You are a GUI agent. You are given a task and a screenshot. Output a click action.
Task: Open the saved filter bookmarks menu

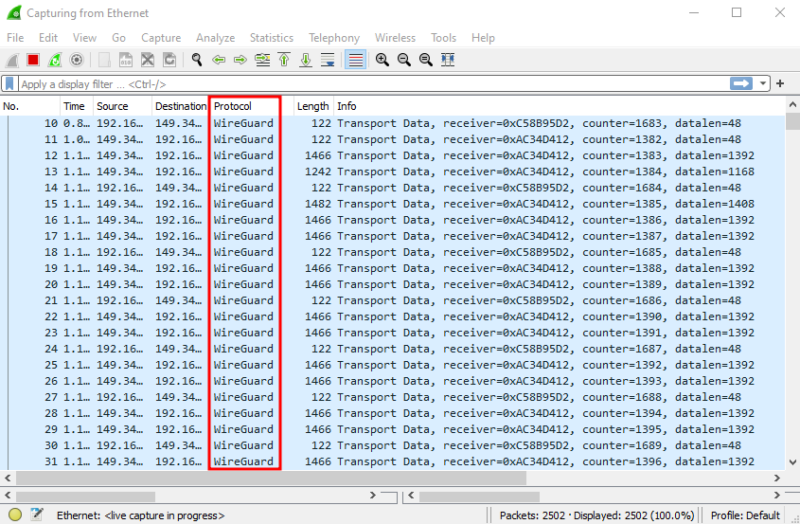[10, 84]
